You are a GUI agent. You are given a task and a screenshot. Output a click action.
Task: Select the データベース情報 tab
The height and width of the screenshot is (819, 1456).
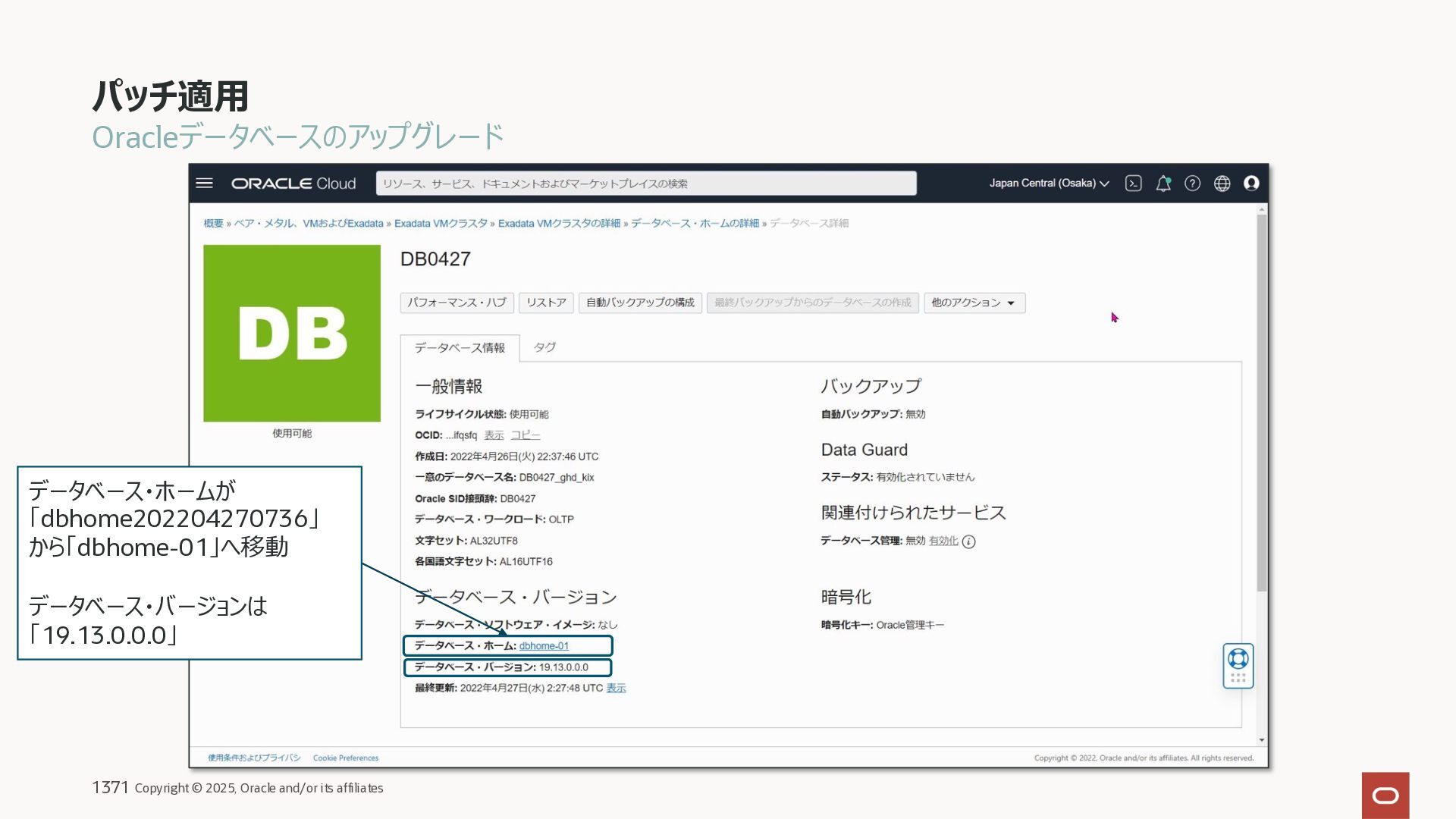coord(460,348)
